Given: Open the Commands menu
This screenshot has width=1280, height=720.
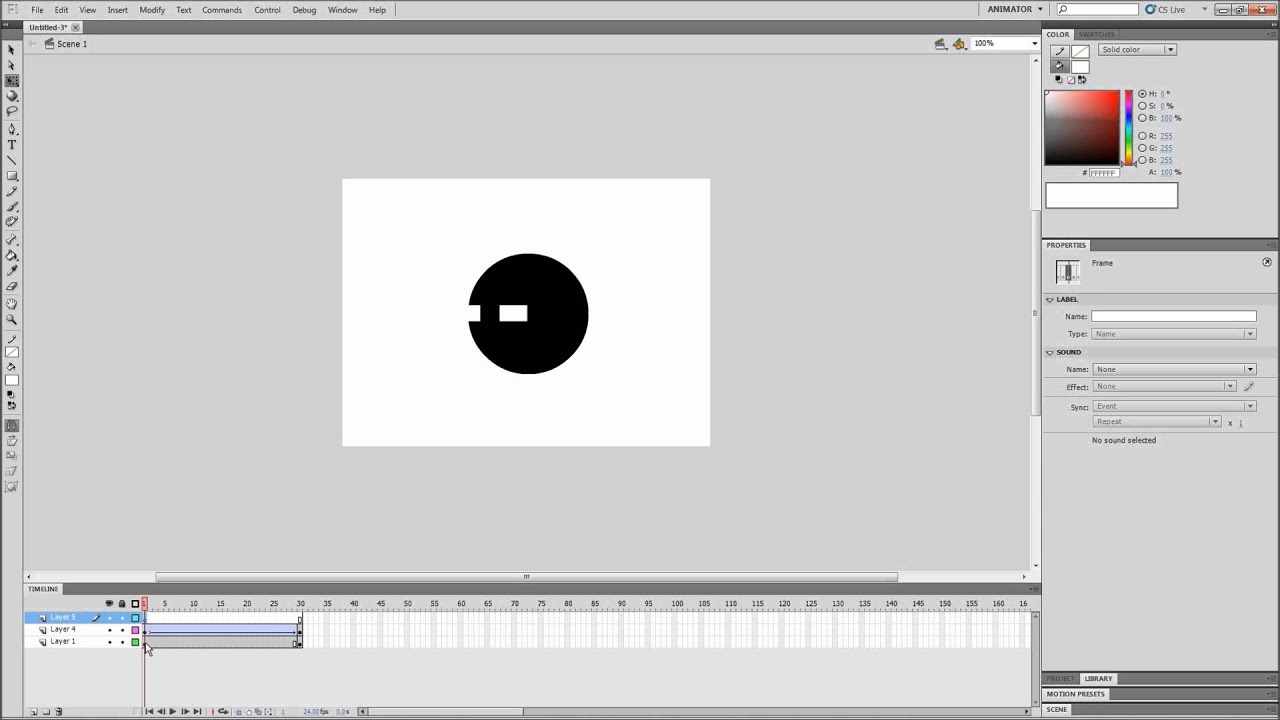Looking at the screenshot, I should [x=222, y=10].
